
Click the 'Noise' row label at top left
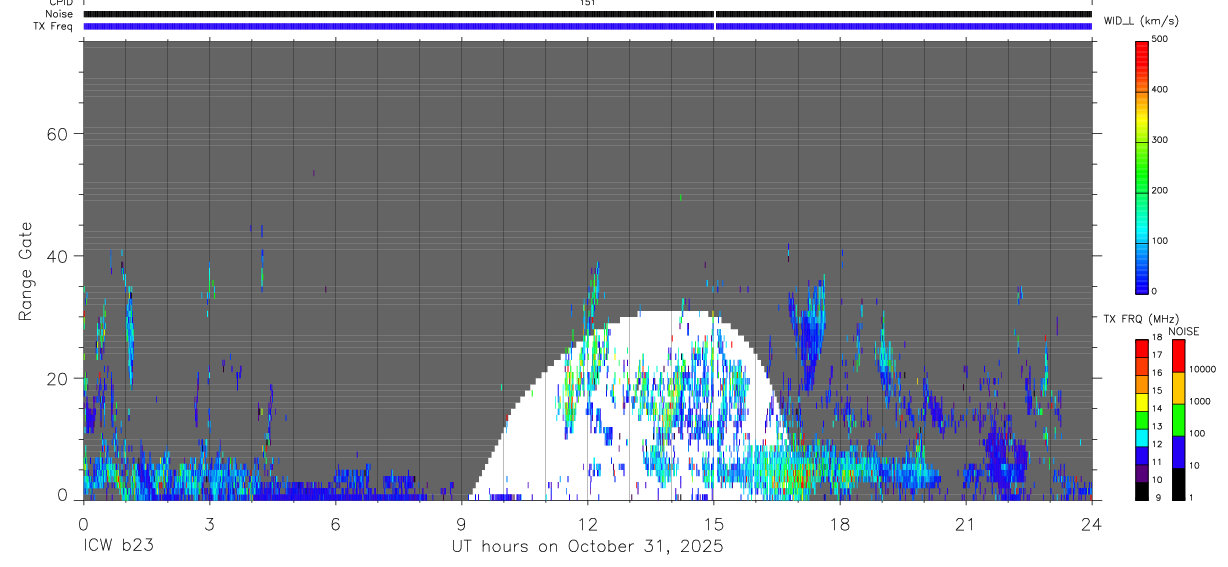pos(61,14)
